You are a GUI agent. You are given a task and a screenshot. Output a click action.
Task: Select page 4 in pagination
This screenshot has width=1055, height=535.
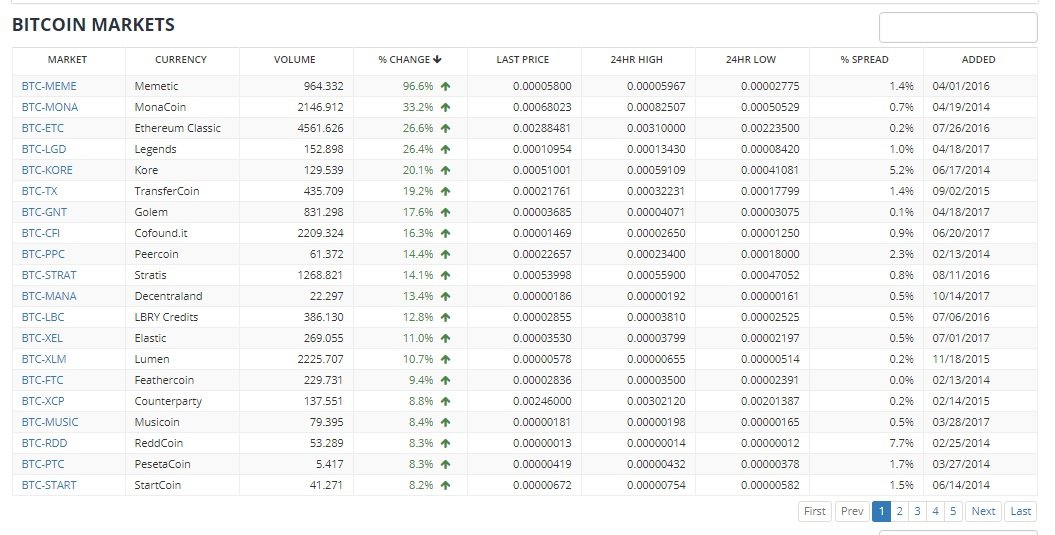pyautogui.click(x=935, y=511)
